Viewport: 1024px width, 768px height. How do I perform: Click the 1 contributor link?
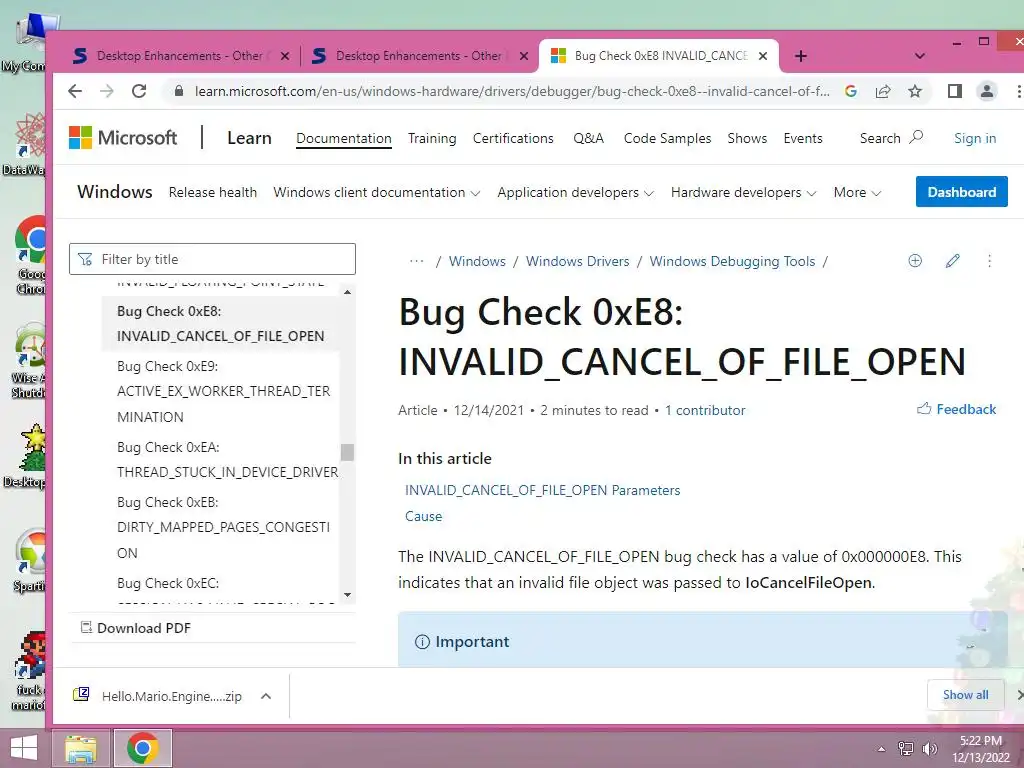[705, 411]
